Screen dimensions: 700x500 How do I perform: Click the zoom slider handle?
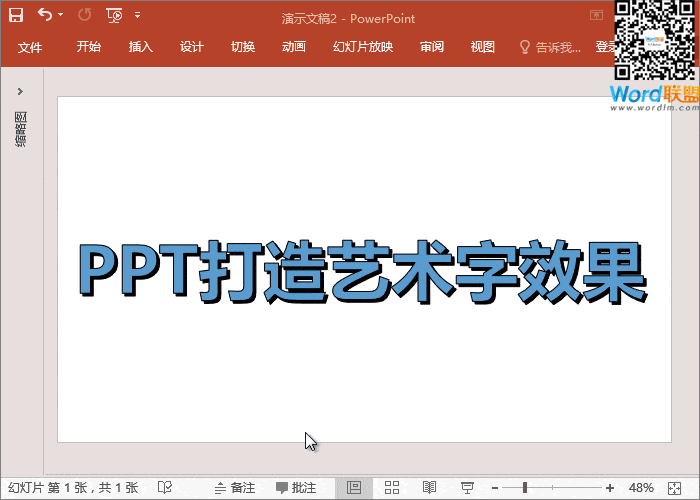525,487
